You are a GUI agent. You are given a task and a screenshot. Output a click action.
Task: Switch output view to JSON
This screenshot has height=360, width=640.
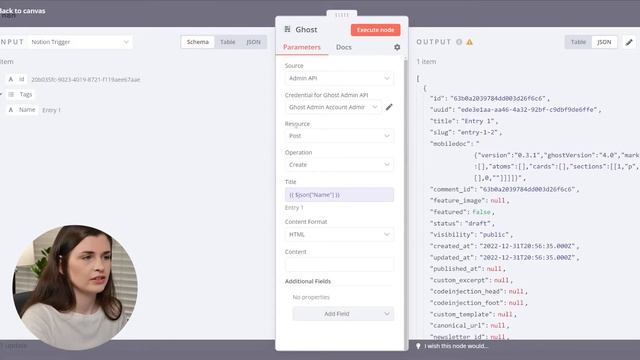point(604,42)
